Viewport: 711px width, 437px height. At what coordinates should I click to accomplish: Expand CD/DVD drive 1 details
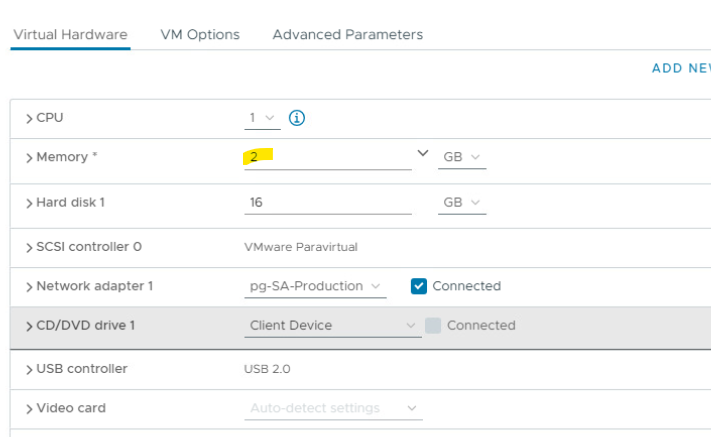pos(30,325)
